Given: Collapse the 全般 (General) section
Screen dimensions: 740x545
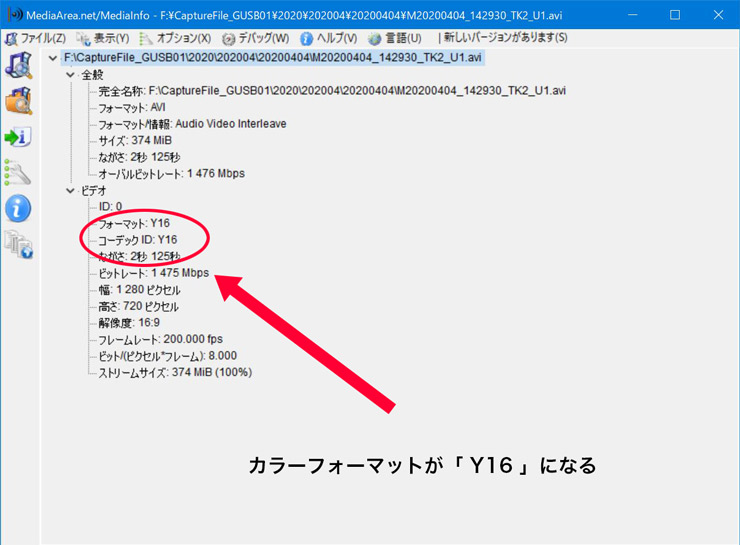Looking at the screenshot, I should click(x=69, y=75).
